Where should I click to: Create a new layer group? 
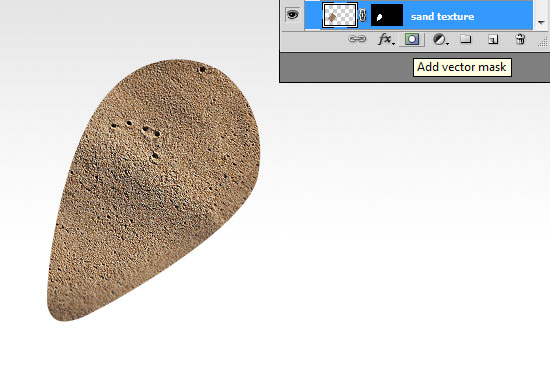(x=465, y=39)
